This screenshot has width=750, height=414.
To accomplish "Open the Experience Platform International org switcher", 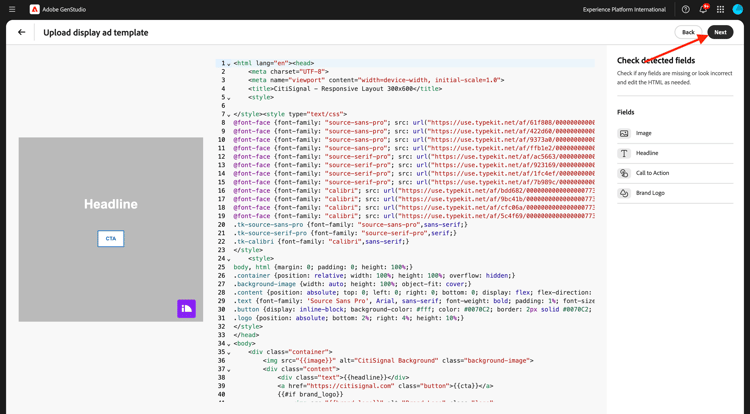I will [x=624, y=9].
